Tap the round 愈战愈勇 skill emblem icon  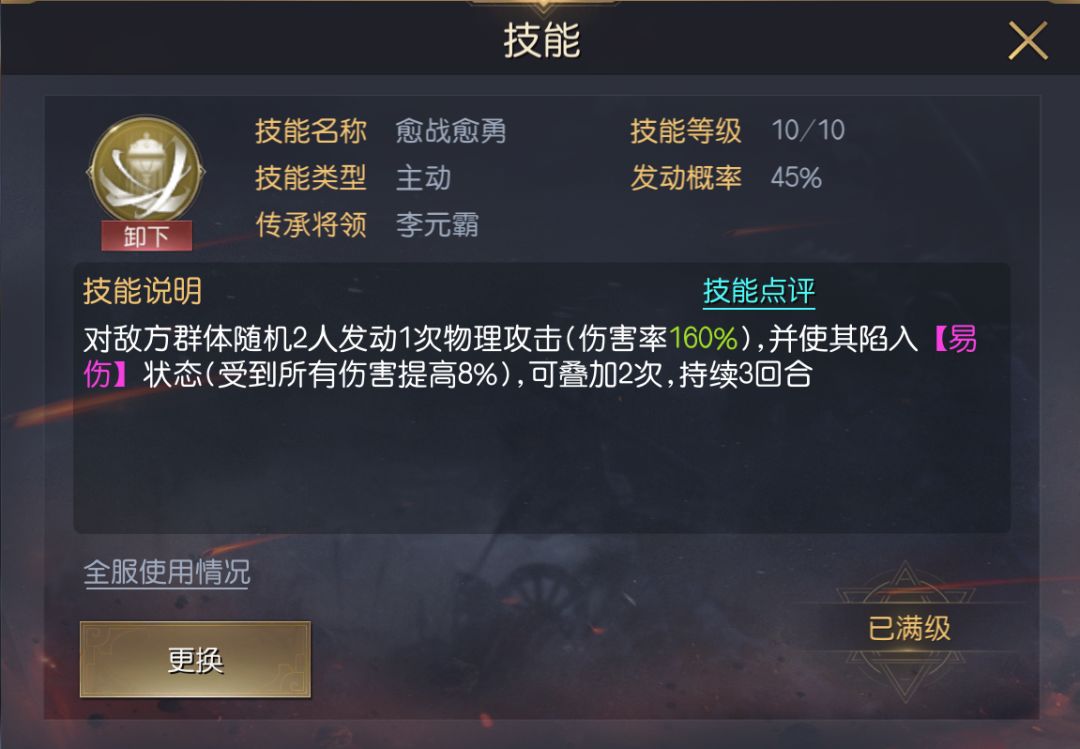145,170
